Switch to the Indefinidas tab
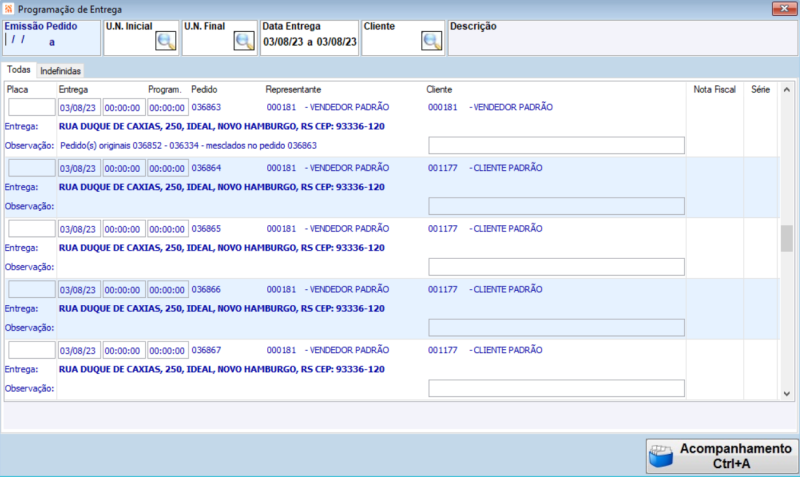Image resolution: width=800 pixels, height=477 pixels. point(60,71)
